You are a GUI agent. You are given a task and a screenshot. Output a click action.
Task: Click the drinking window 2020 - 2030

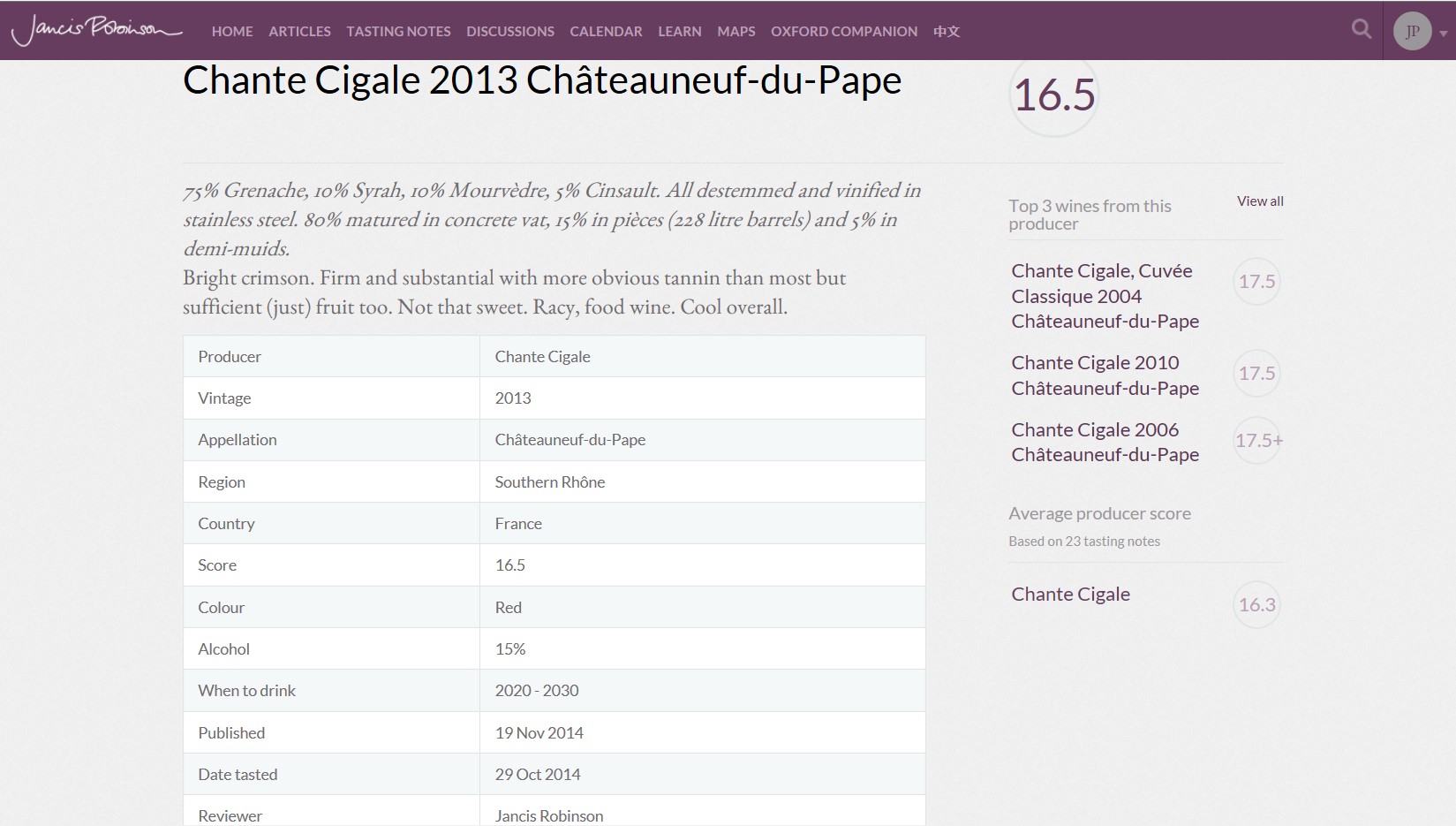click(x=537, y=691)
